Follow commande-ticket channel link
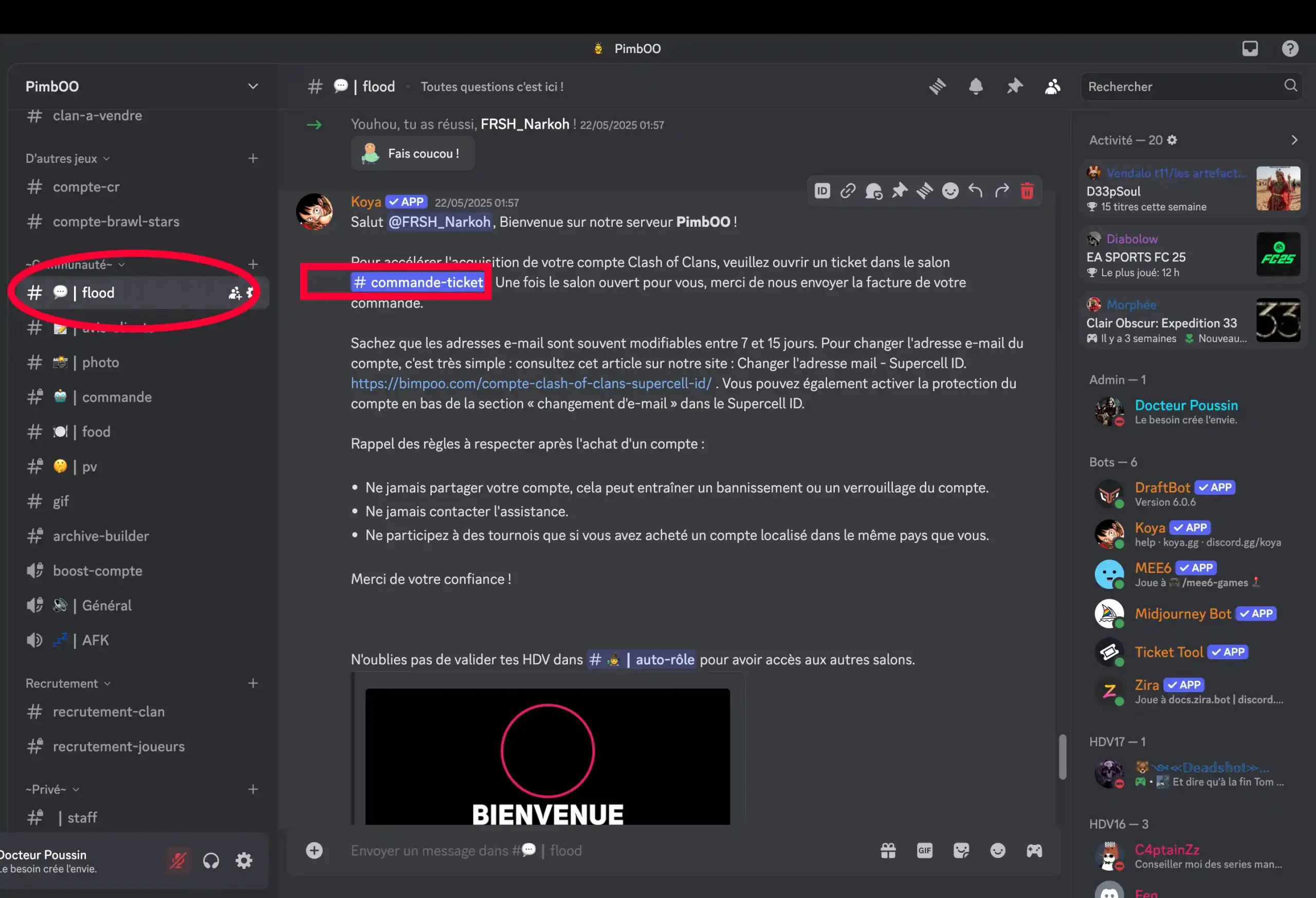This screenshot has width=1316, height=898. 418,282
